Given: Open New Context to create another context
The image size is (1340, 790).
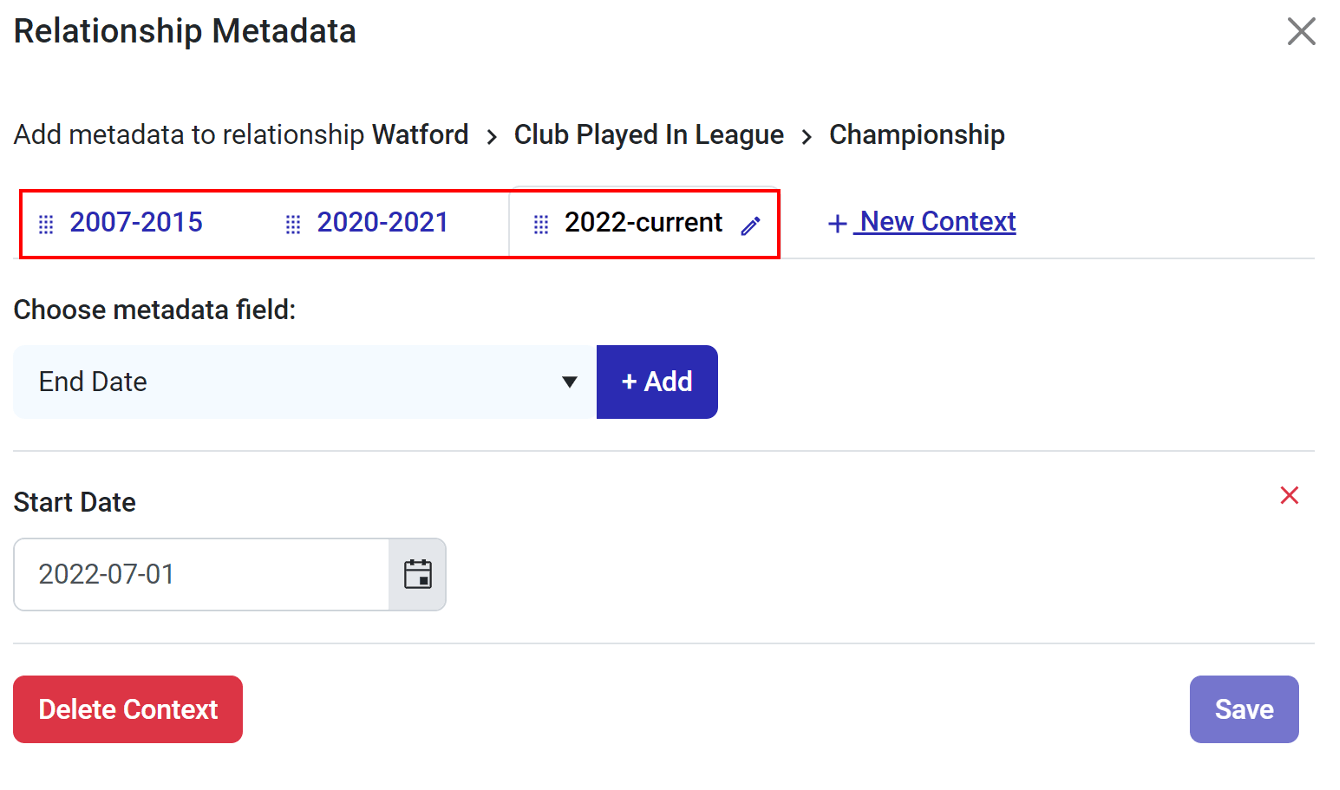Looking at the screenshot, I should pos(934,221).
